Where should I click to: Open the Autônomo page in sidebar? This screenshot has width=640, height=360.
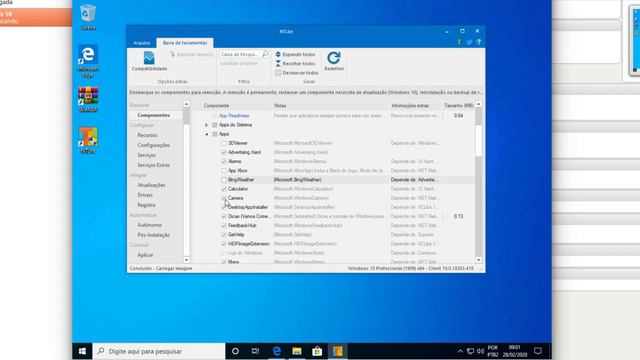(149, 225)
